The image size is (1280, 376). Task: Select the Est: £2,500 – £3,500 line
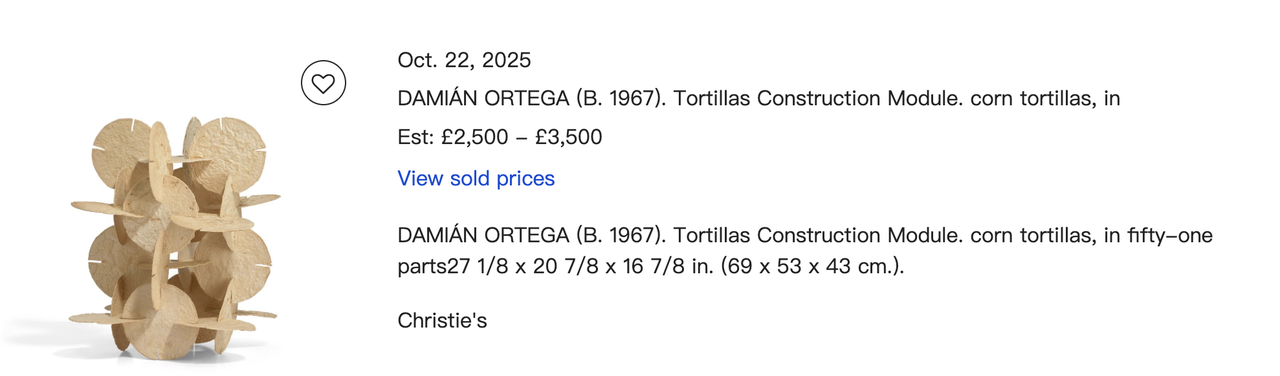(x=500, y=137)
